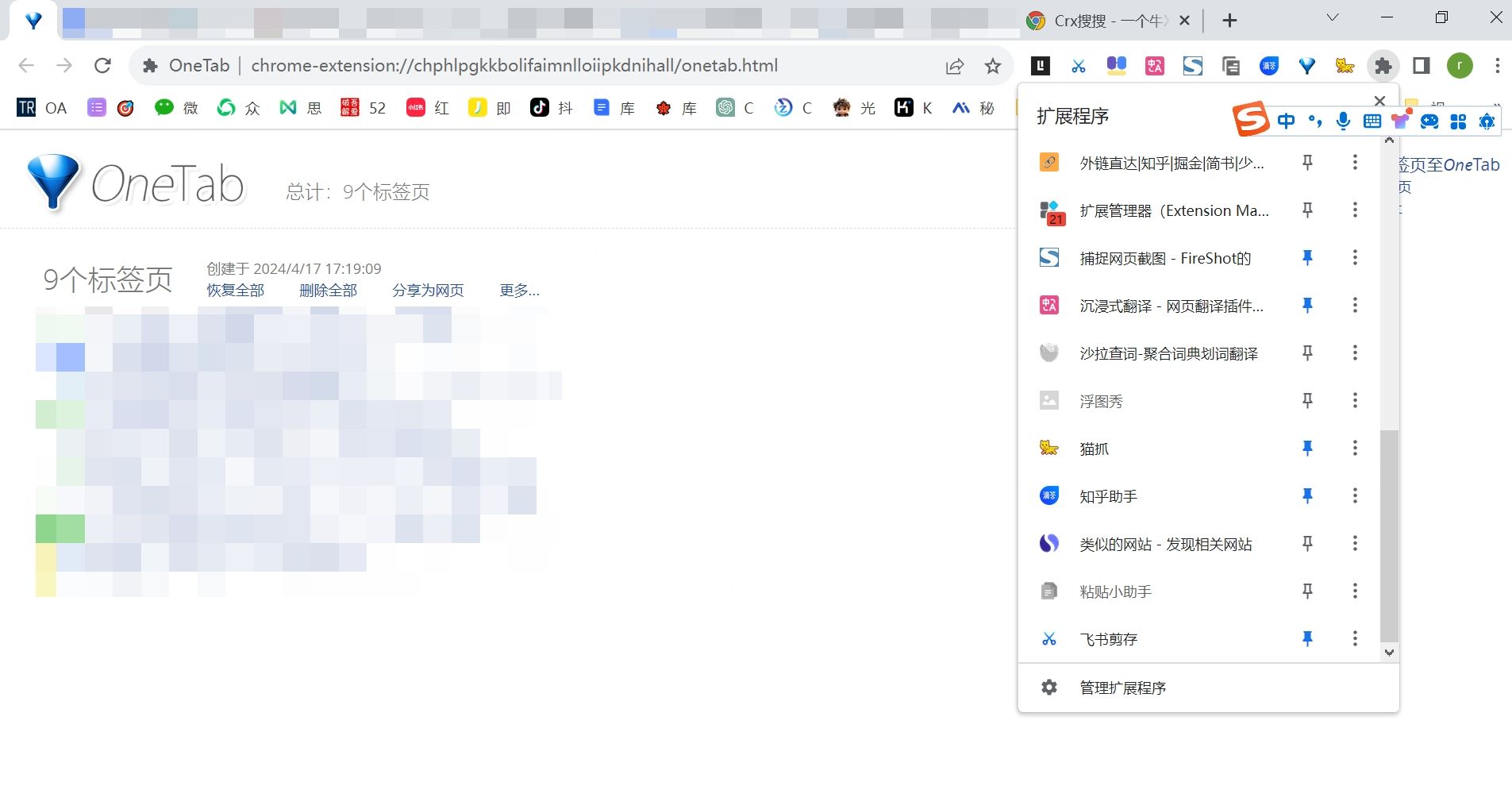1512x786 pixels.
Task: Expand the tab search chevron in title bar
Action: pos(1333,18)
